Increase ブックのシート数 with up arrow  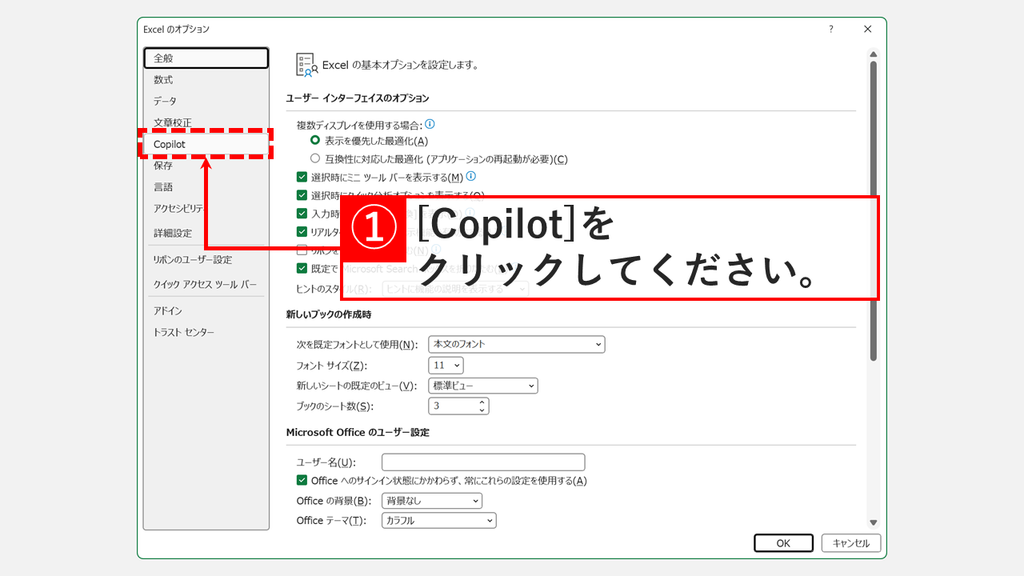[x=482, y=402]
